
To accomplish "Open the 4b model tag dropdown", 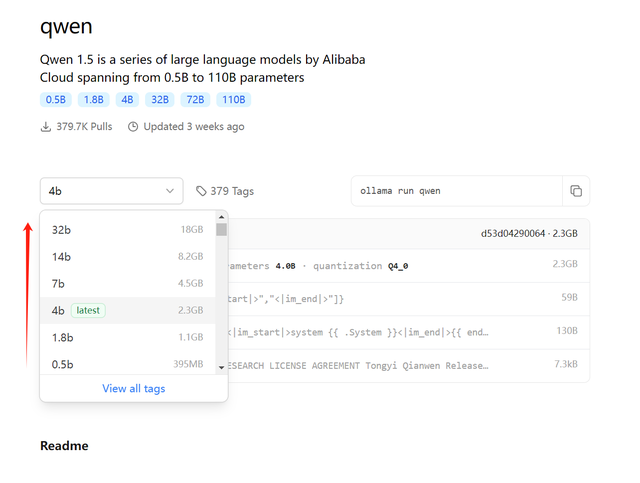I will coord(111,191).
